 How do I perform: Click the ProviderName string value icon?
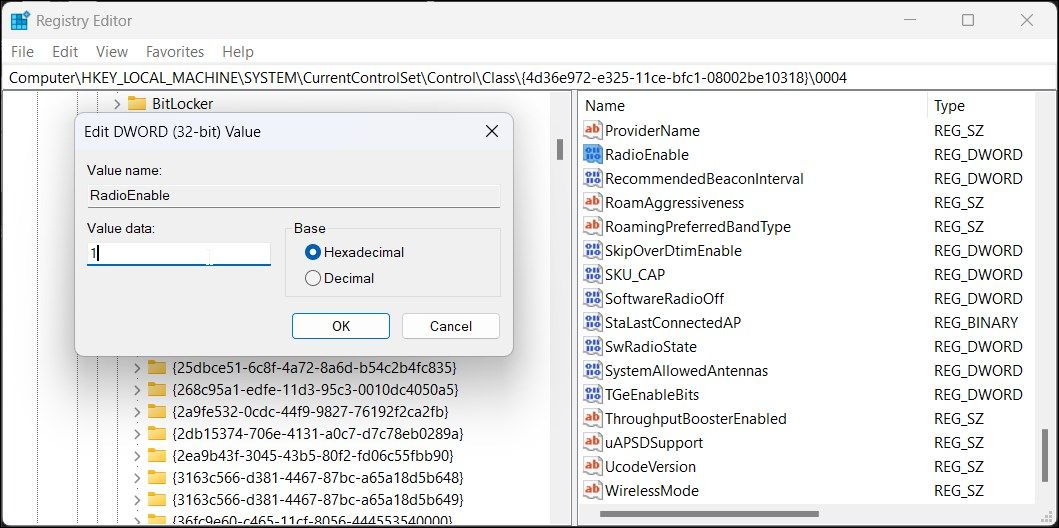pos(592,130)
